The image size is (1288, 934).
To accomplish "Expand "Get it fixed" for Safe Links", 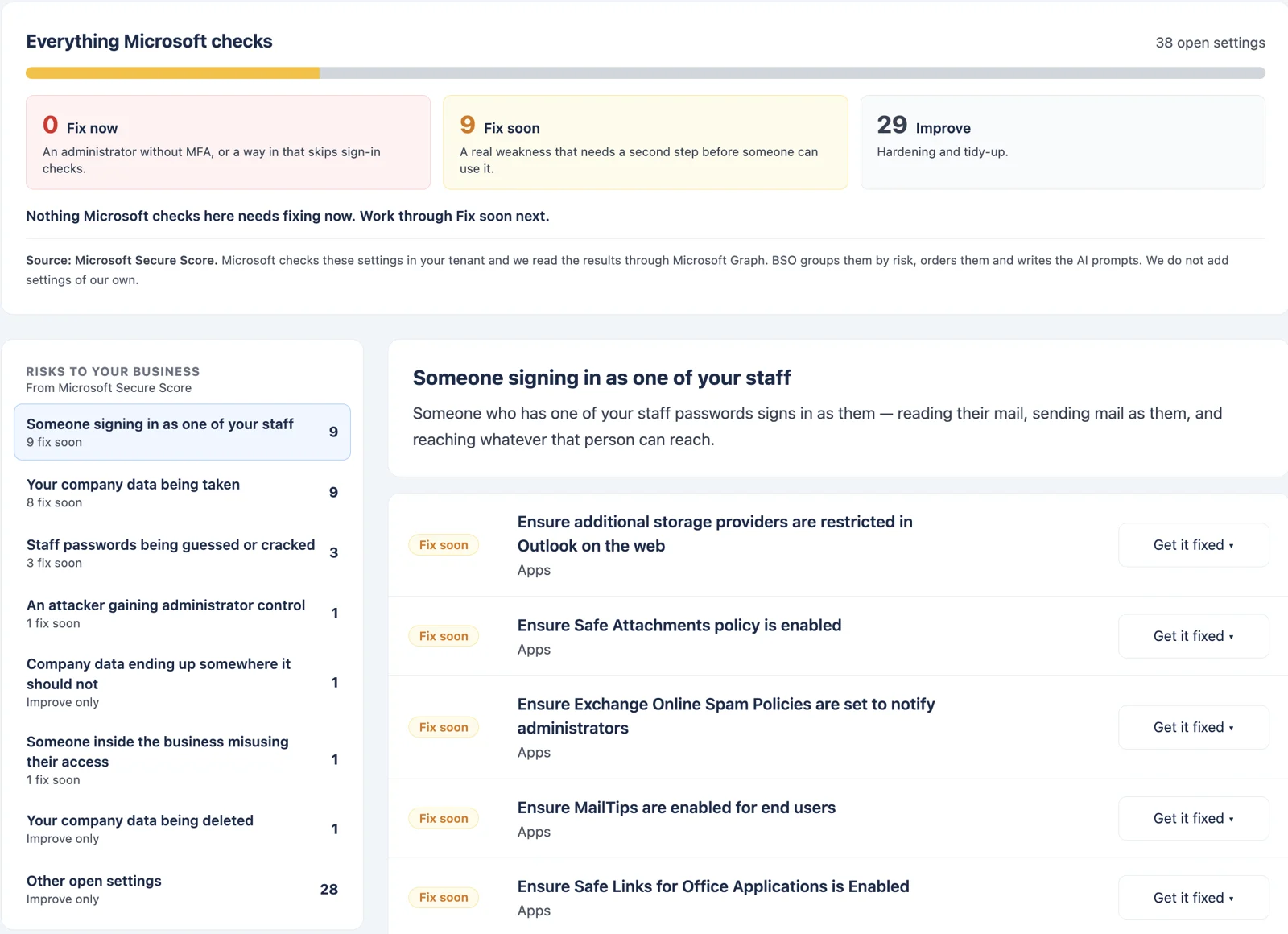I will [x=1193, y=898].
